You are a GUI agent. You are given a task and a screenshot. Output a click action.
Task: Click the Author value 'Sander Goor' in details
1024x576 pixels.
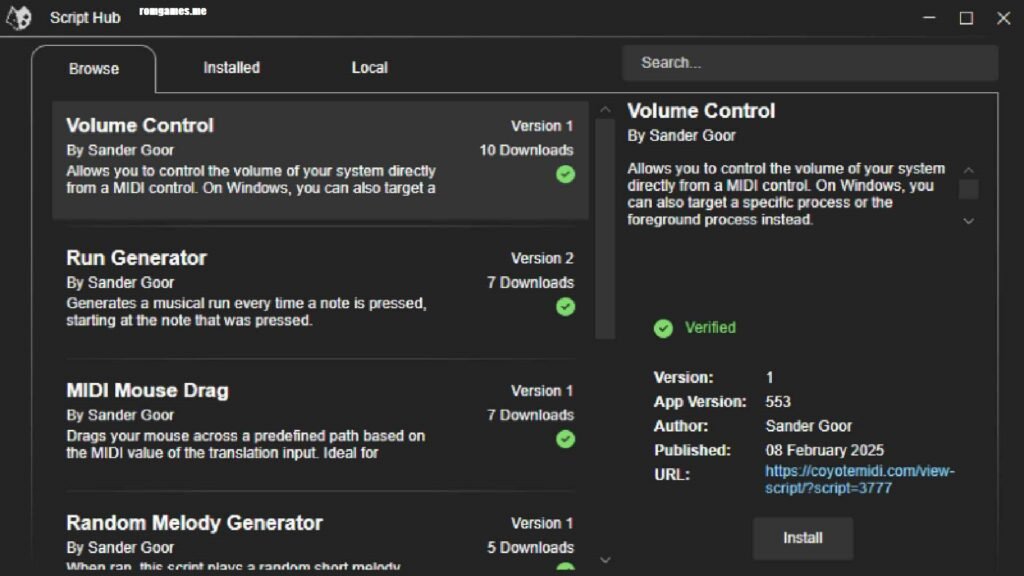[808, 426]
